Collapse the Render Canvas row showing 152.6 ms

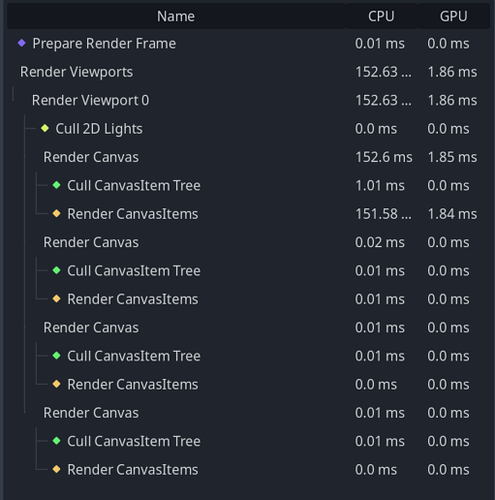pyautogui.click(x=37, y=157)
